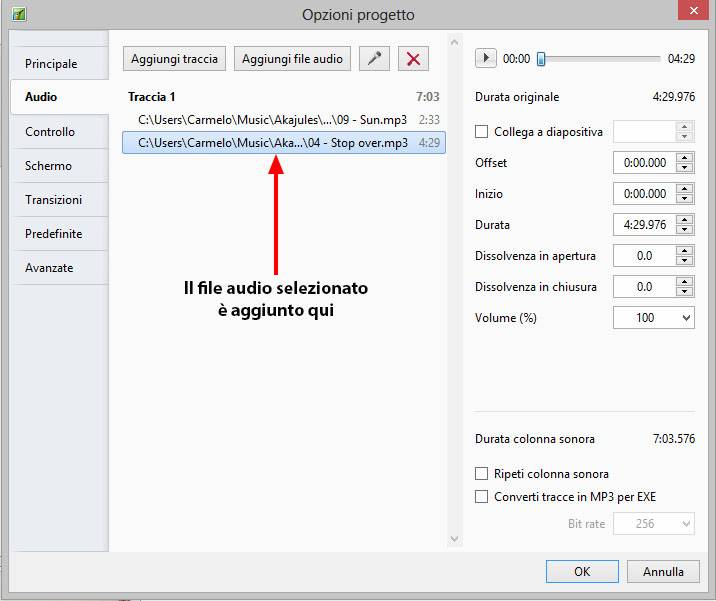Select the 09 - Sun.mp3 track
Image resolution: width=716 pixels, height=601 pixels.
click(272, 120)
